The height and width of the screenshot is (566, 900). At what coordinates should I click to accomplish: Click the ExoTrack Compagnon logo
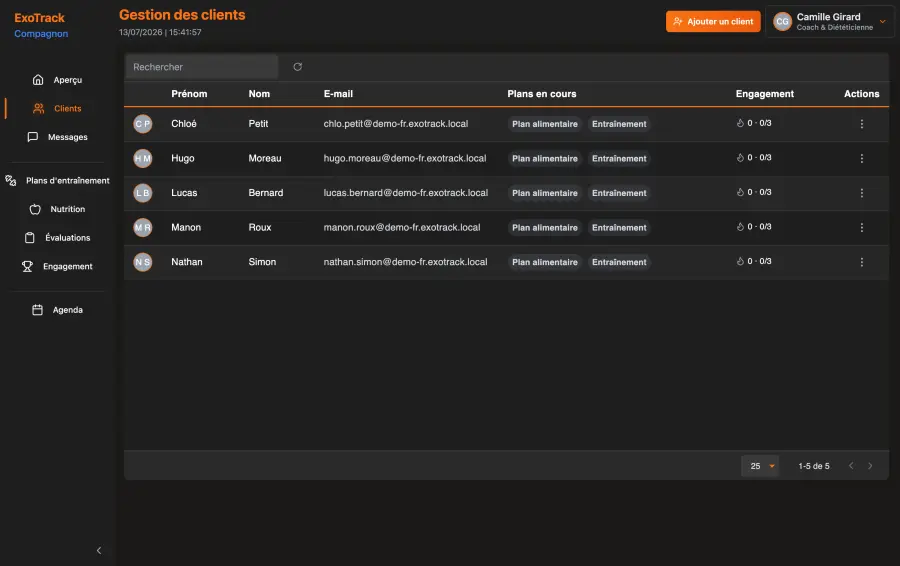41,25
